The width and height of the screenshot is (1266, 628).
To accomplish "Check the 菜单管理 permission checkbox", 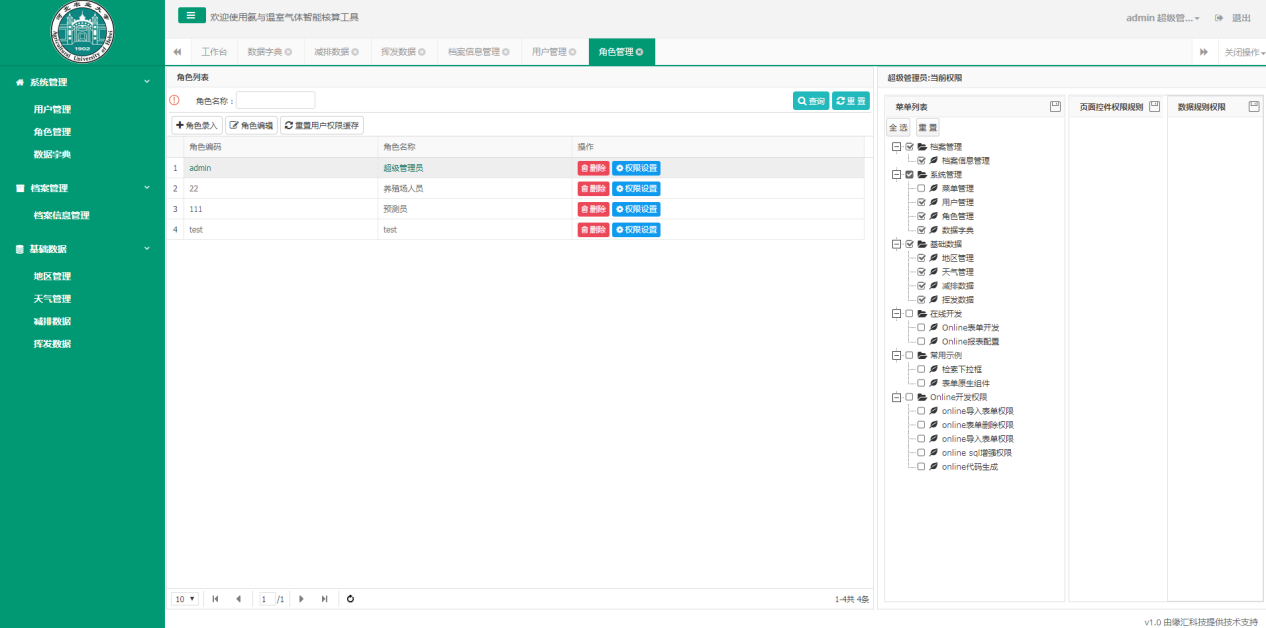I will (921, 188).
